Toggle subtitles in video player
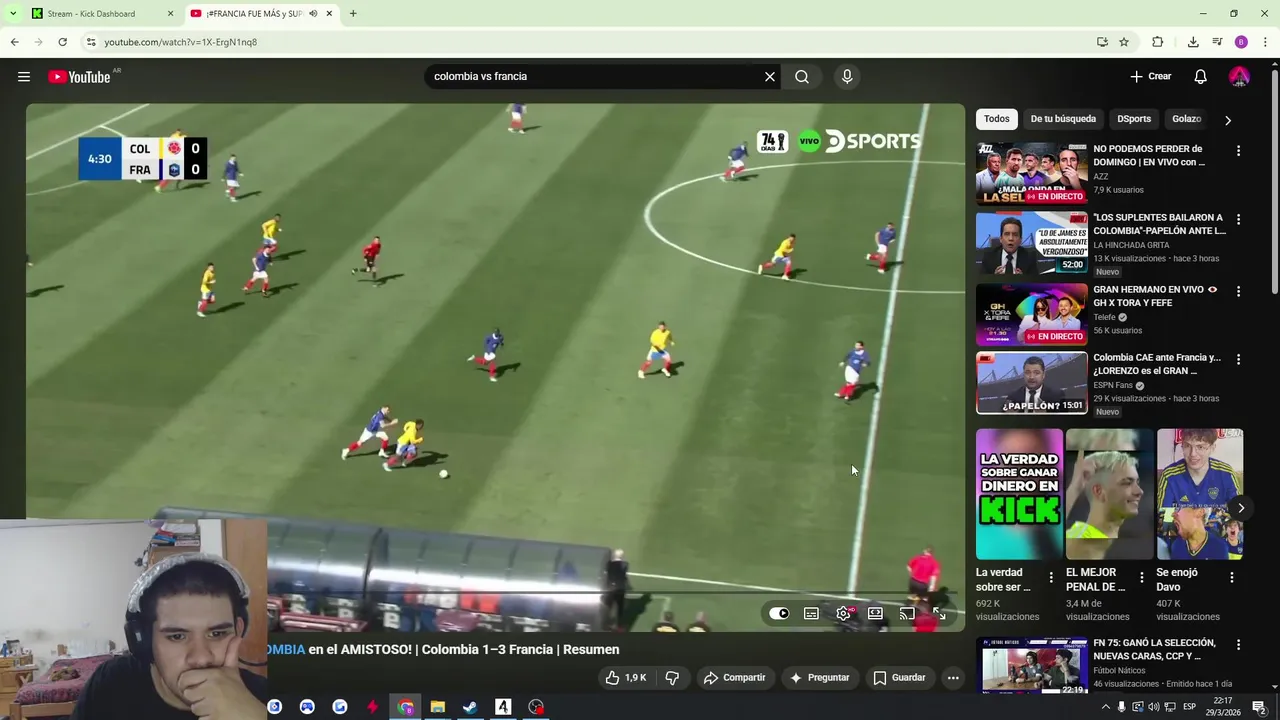1280x720 pixels. point(811,613)
